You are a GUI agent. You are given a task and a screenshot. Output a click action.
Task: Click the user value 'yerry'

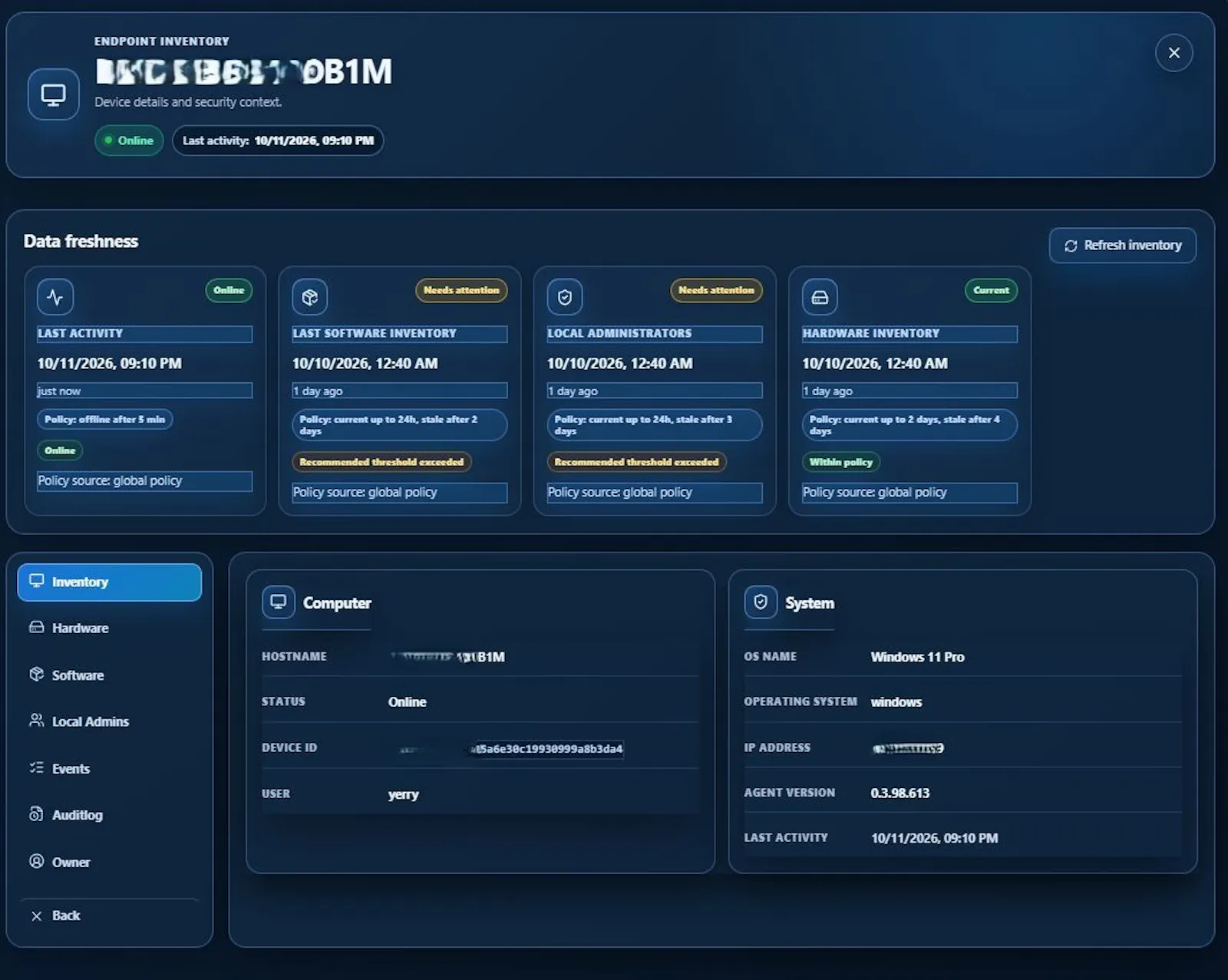tap(404, 794)
